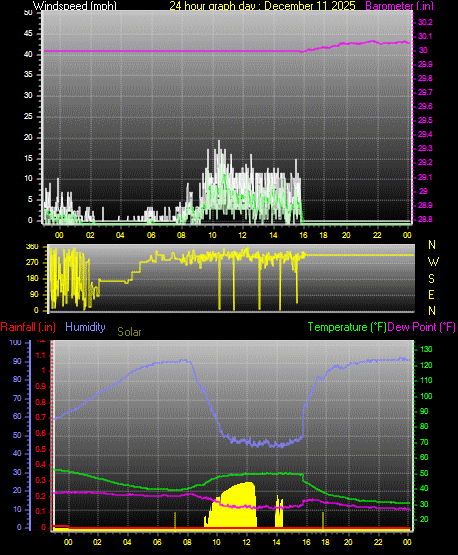Click the "45" windspeed axis value

click(x=28, y=34)
